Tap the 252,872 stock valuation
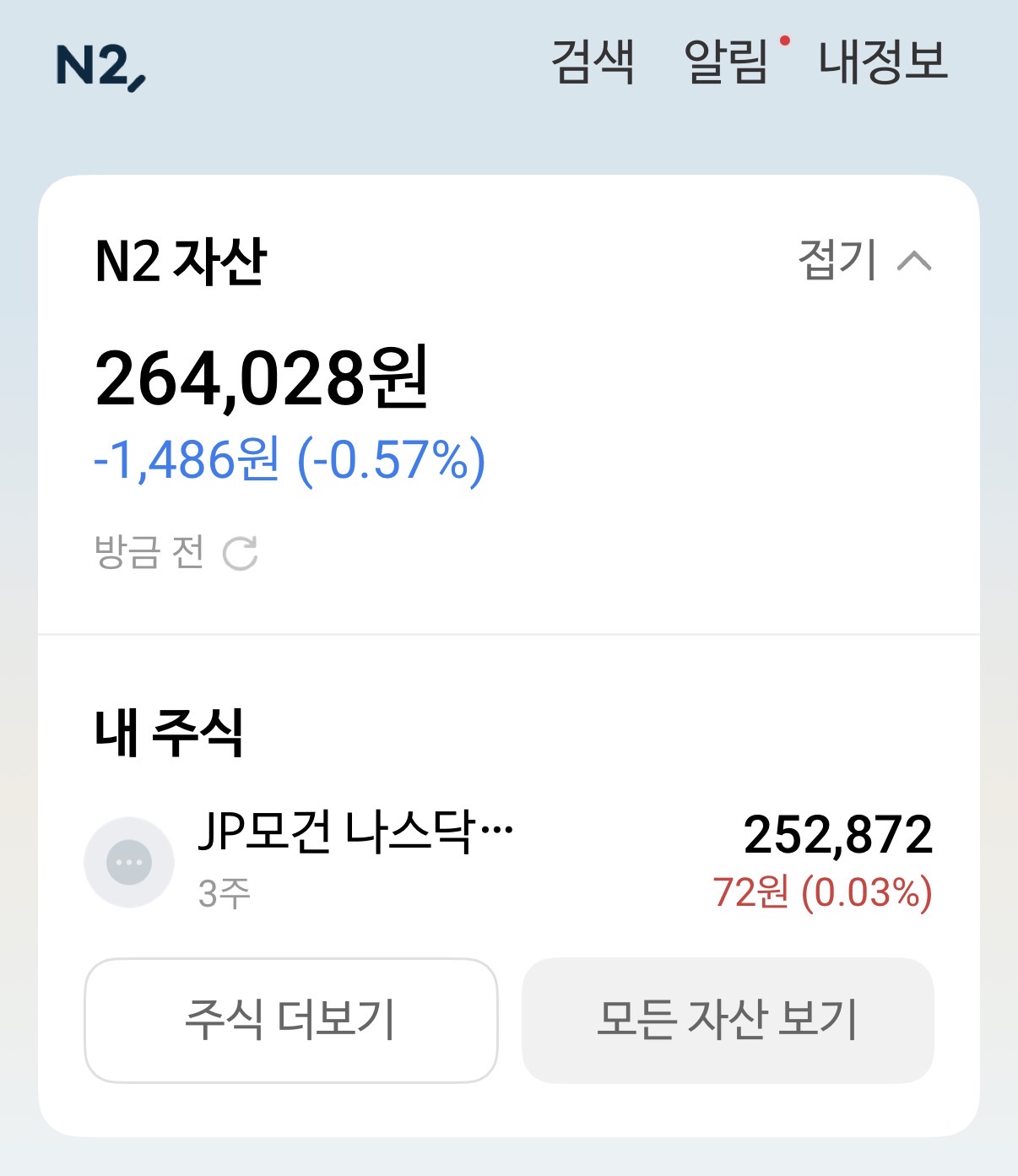Image resolution: width=1018 pixels, height=1176 pixels. point(837,835)
